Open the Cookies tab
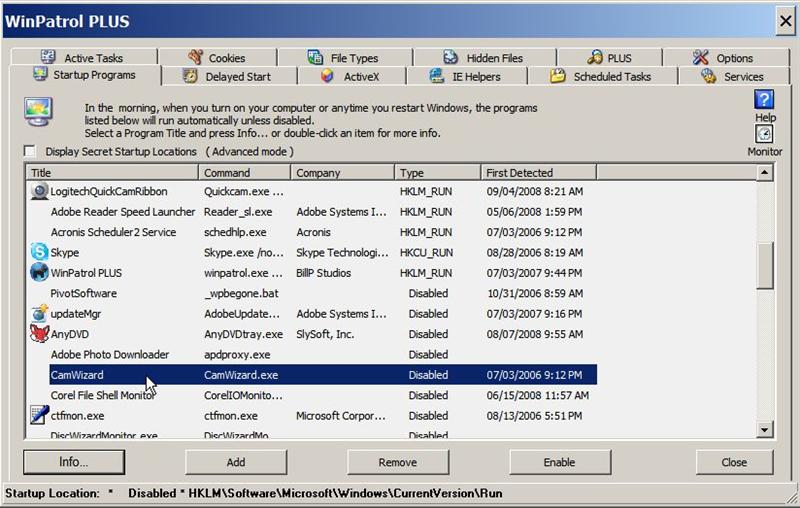The width and height of the screenshot is (800, 508). pos(217,58)
